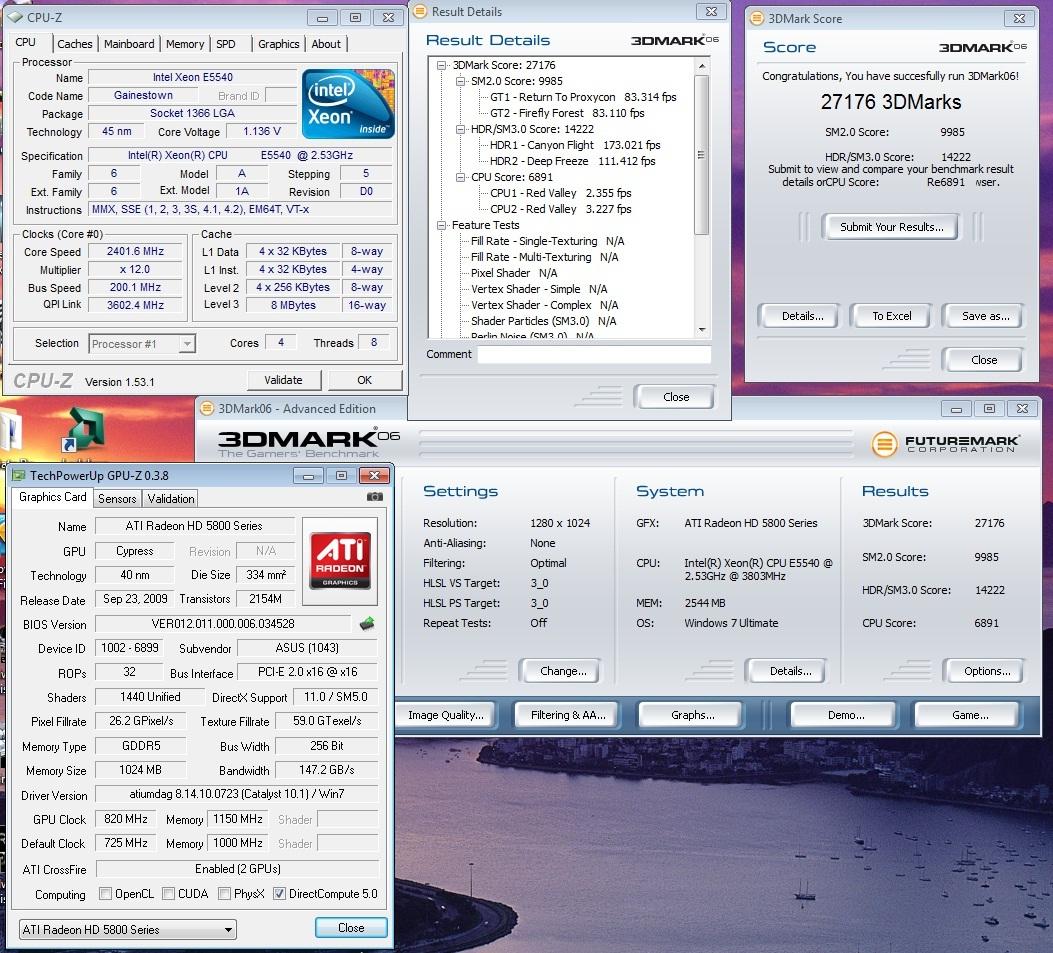Viewport: 1053px width, 953px height.
Task: Collapse the SM2.0 Score: 9985 node
Action: 460,81
